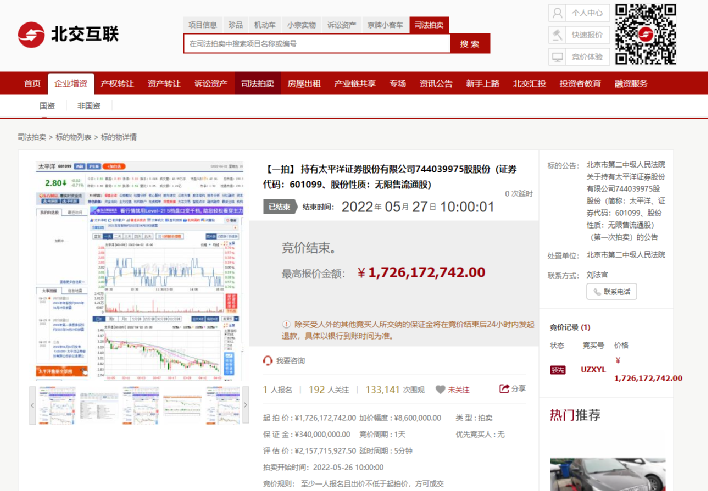
Task: Click the 我要咨询 headset icon
Action: pos(267,360)
